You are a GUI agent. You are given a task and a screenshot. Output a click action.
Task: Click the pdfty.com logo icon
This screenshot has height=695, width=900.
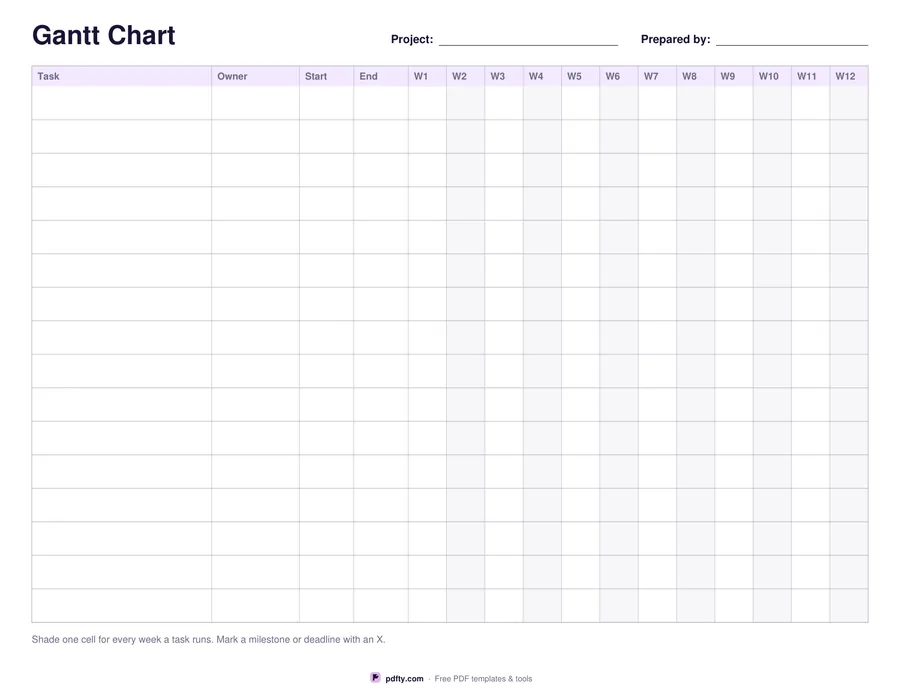tap(375, 678)
